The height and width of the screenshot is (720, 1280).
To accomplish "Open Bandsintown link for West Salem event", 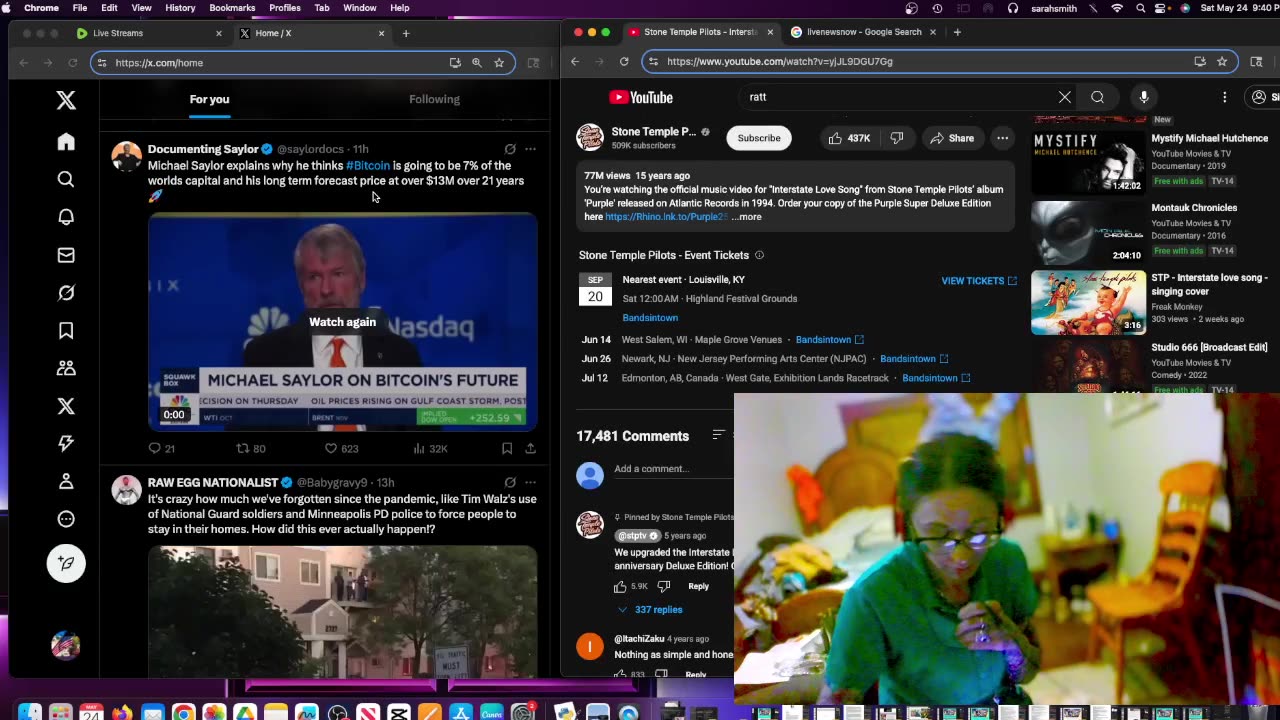I will 829,340.
